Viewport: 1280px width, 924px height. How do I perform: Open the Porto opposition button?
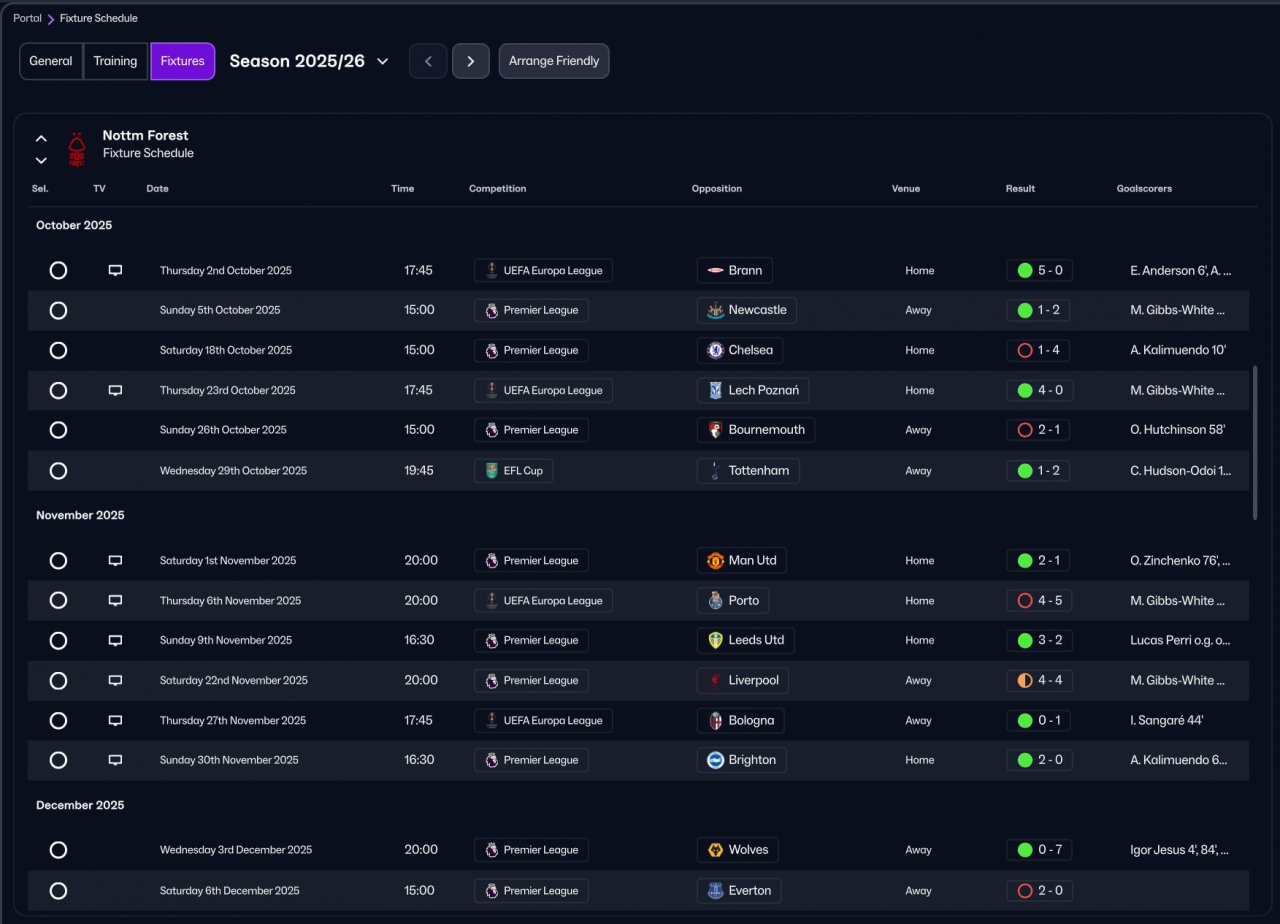point(733,601)
